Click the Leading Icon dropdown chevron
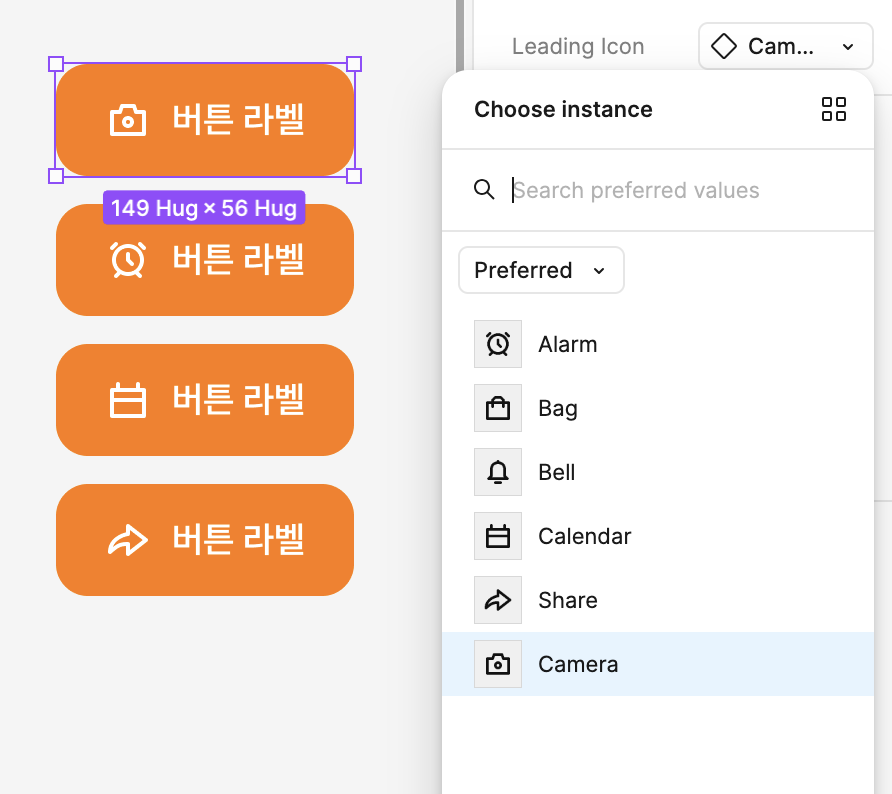Image resolution: width=892 pixels, height=794 pixels. pos(848,47)
